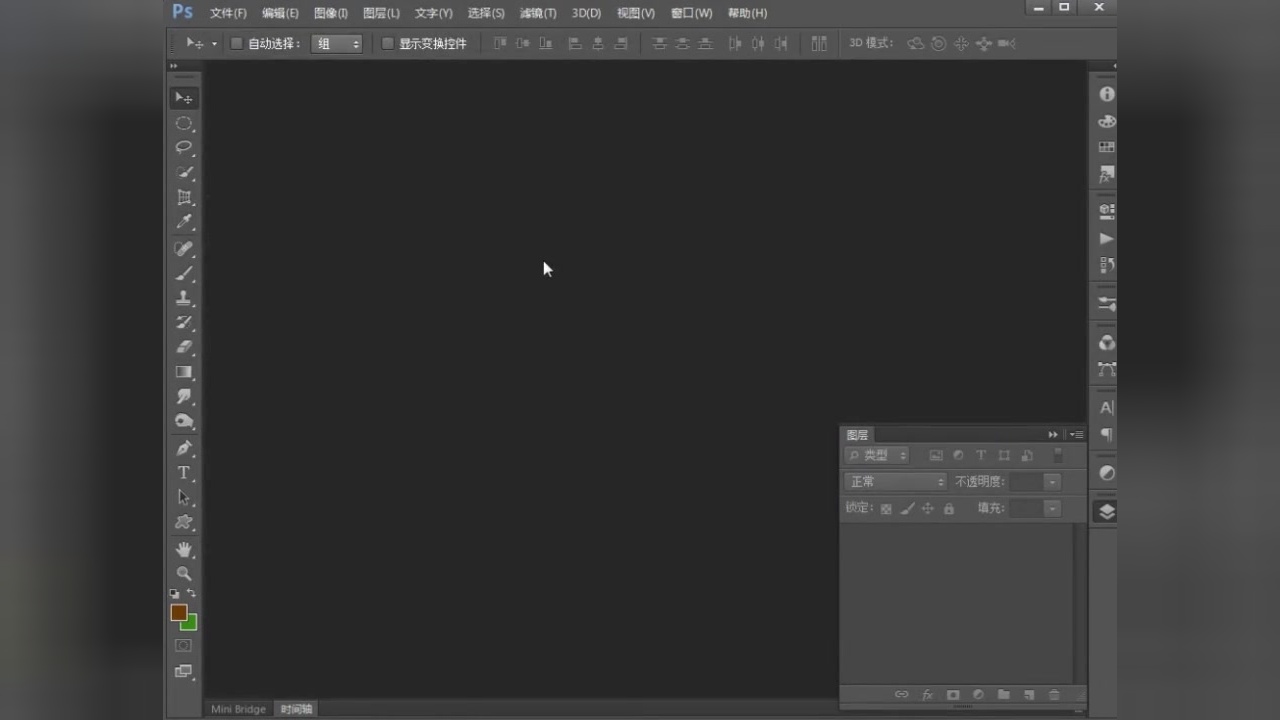Viewport: 1280px width, 720px height.
Task: Toggle lock position icon
Action: coord(928,509)
